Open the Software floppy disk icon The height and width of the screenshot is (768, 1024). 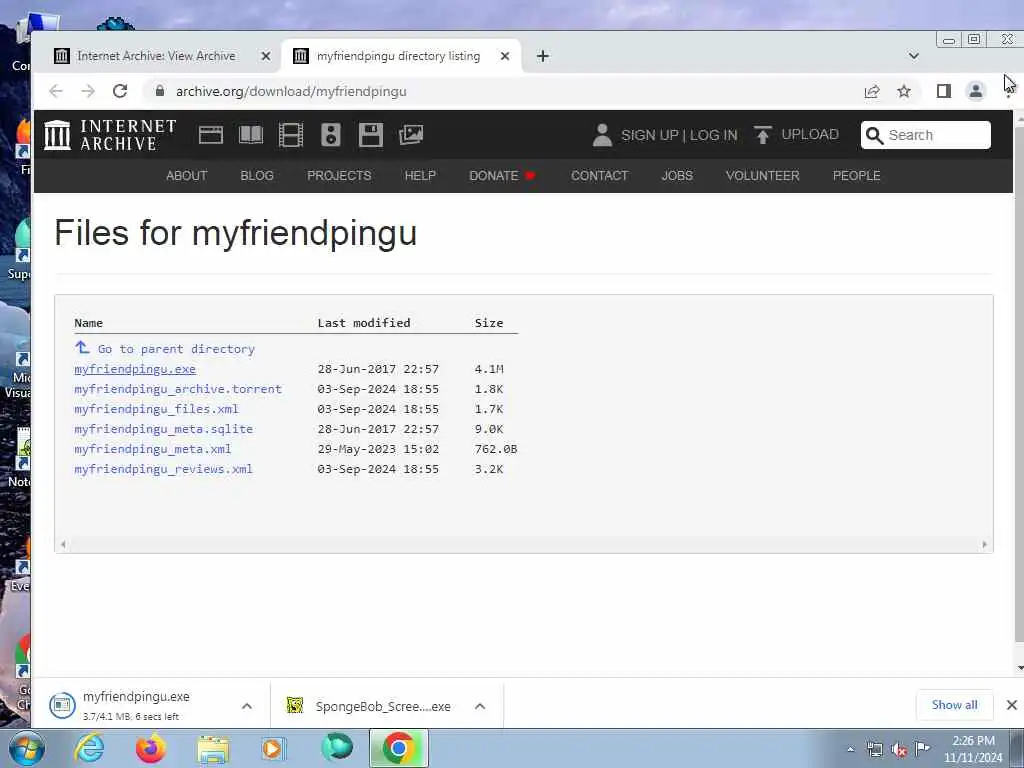pos(370,135)
